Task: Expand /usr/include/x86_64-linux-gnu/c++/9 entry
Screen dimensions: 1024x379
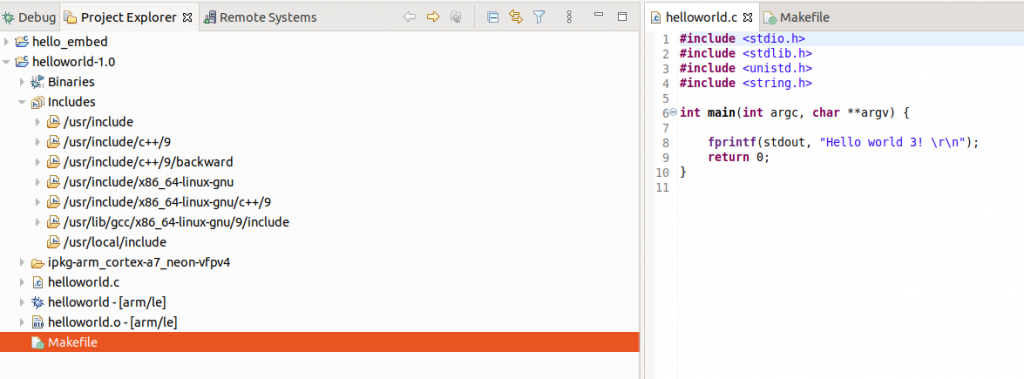Action: [38, 202]
